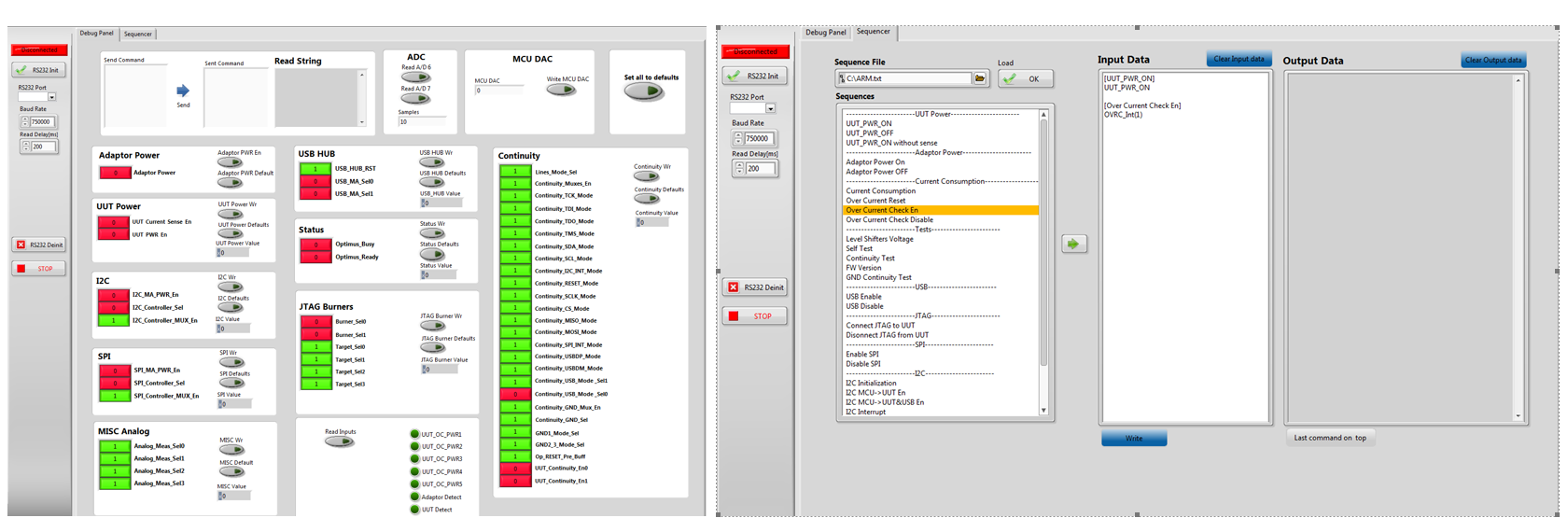Toggle the Continuity_USB_Mode_Sel0 bit
The height and width of the screenshot is (532, 1568).
coord(514,394)
